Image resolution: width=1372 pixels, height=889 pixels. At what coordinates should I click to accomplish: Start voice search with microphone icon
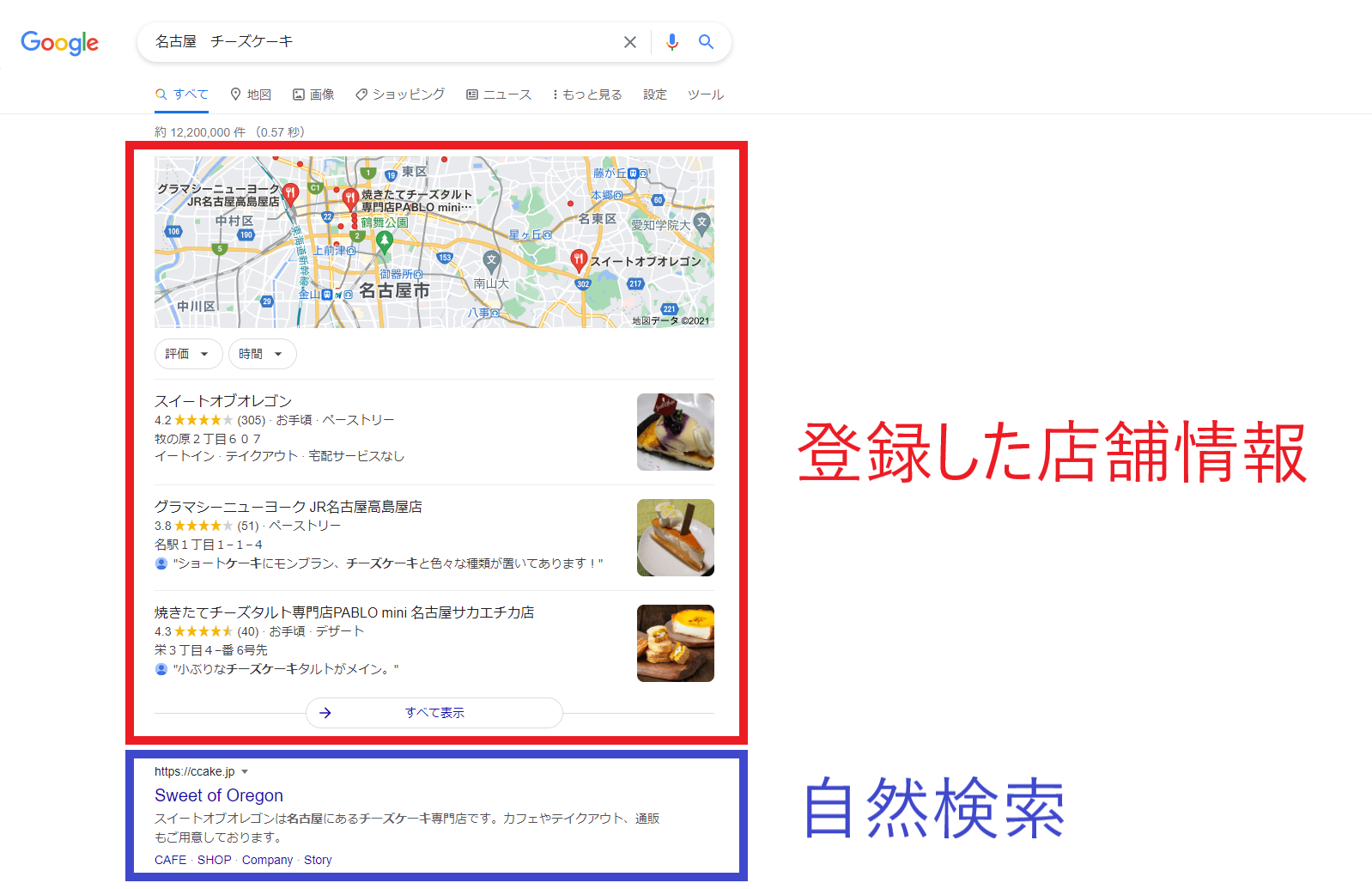[672, 42]
